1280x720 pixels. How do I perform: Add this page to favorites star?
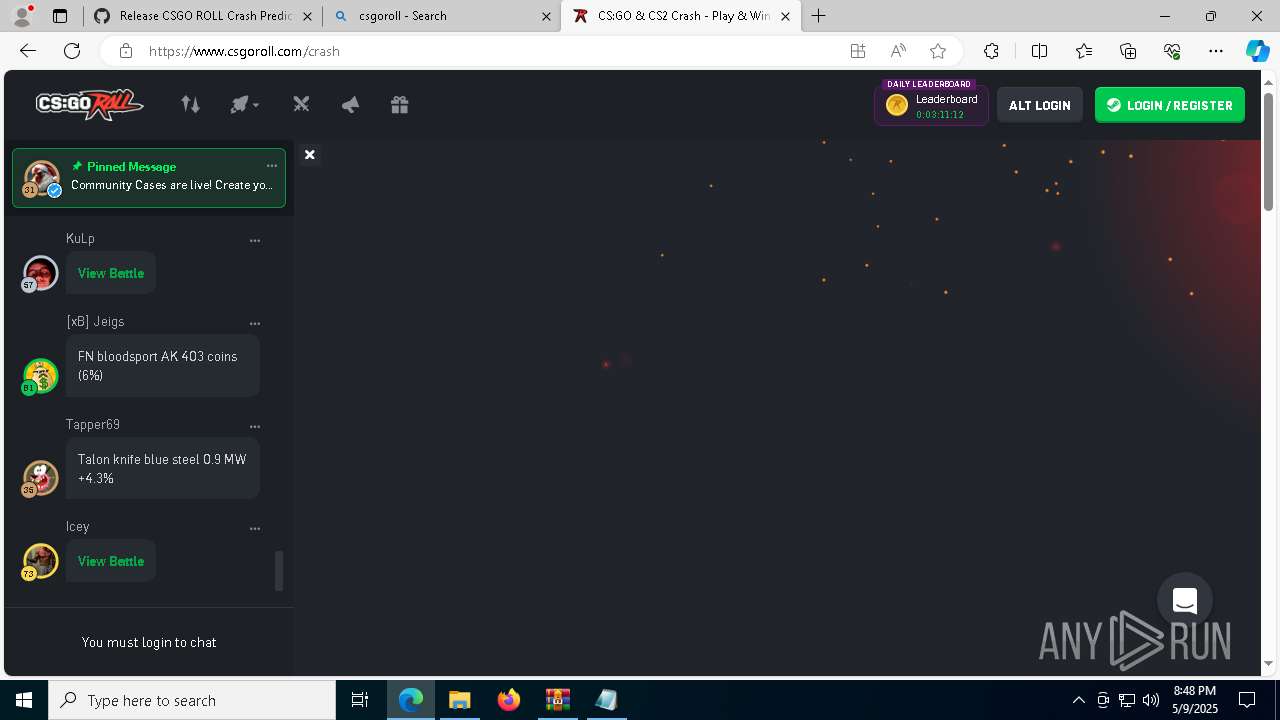coord(938,51)
